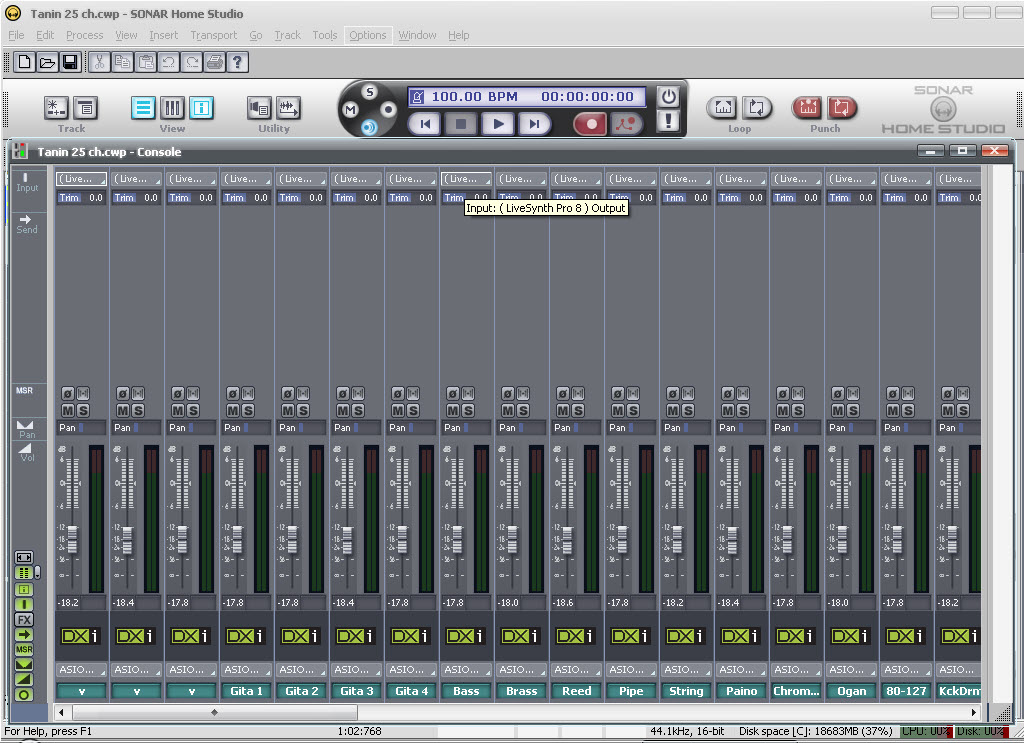Save the project with the floppy disk icon
Screen dimensions: 1024x743
point(69,62)
